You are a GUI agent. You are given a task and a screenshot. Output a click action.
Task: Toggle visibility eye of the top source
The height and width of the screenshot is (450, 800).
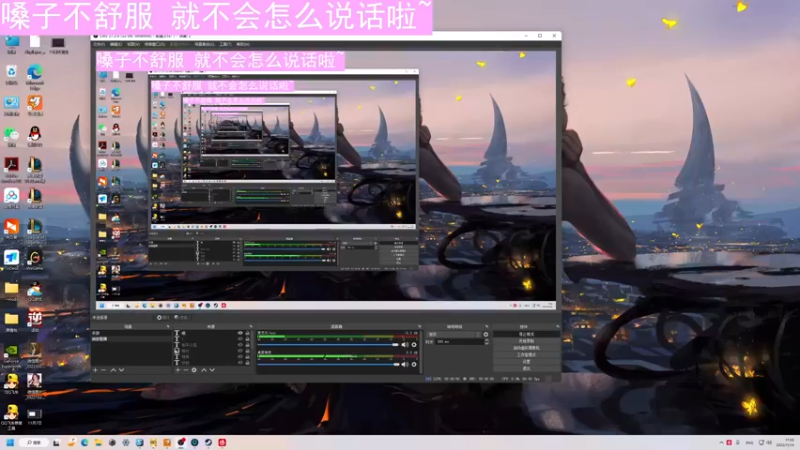click(x=240, y=333)
